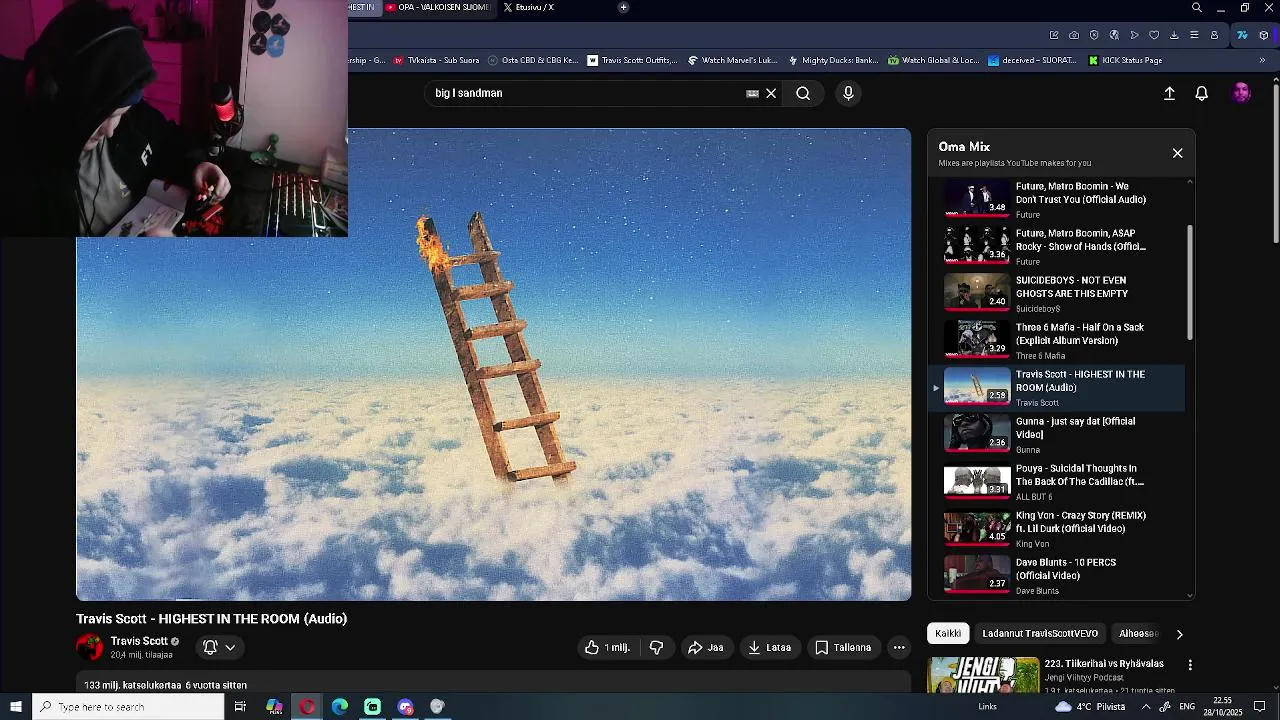1280x720 pixels.
Task: Open the Windows Start menu
Action: [15, 707]
